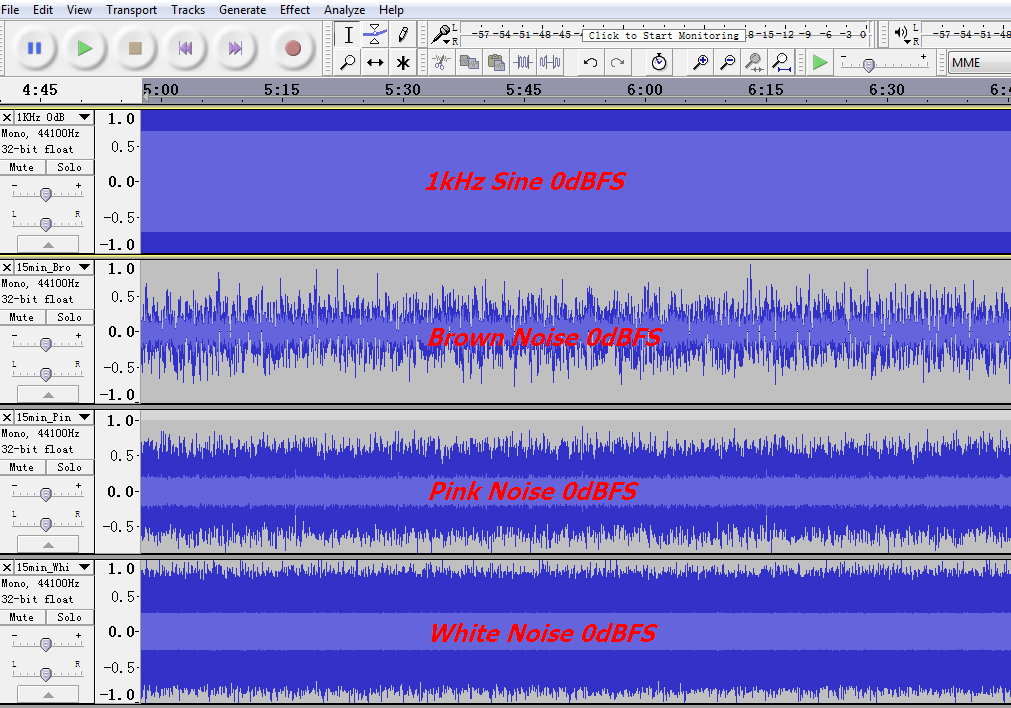1011x708 pixels.
Task: Close the 1KHz 0dB track
Action: tap(7, 117)
